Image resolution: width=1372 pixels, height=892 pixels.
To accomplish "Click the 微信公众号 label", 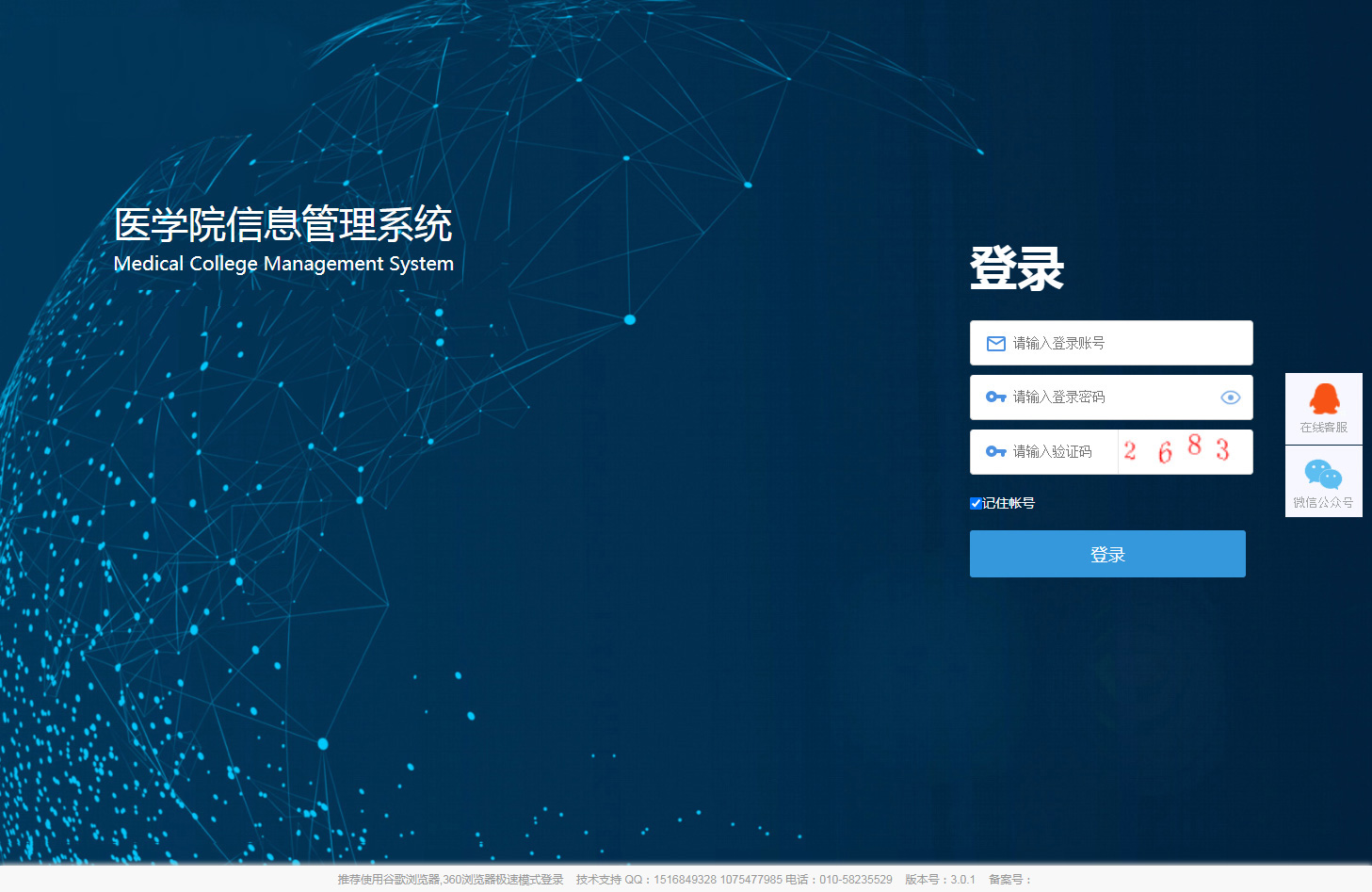I will (1323, 503).
